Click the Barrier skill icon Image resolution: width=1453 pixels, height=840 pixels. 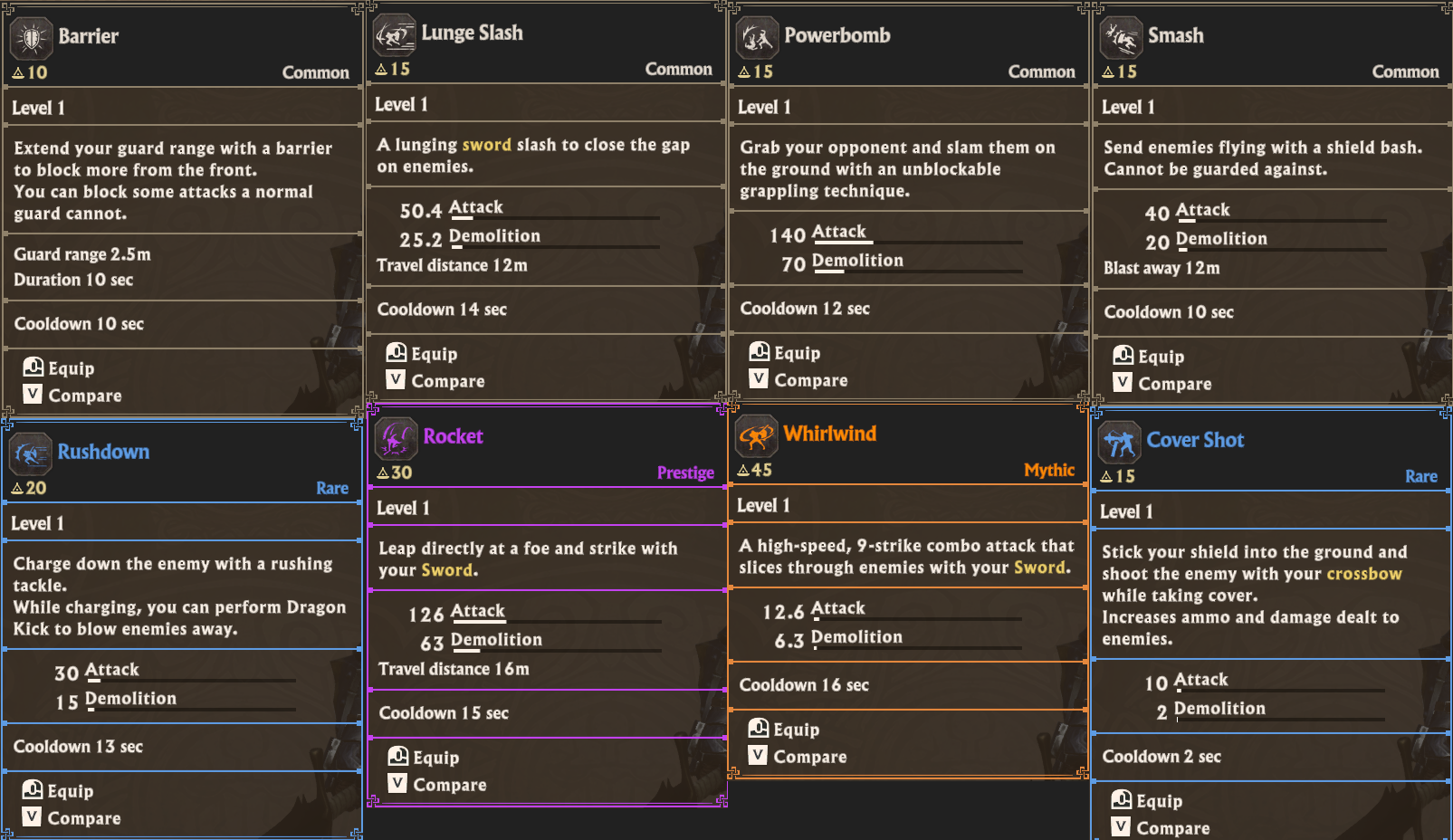[32, 38]
